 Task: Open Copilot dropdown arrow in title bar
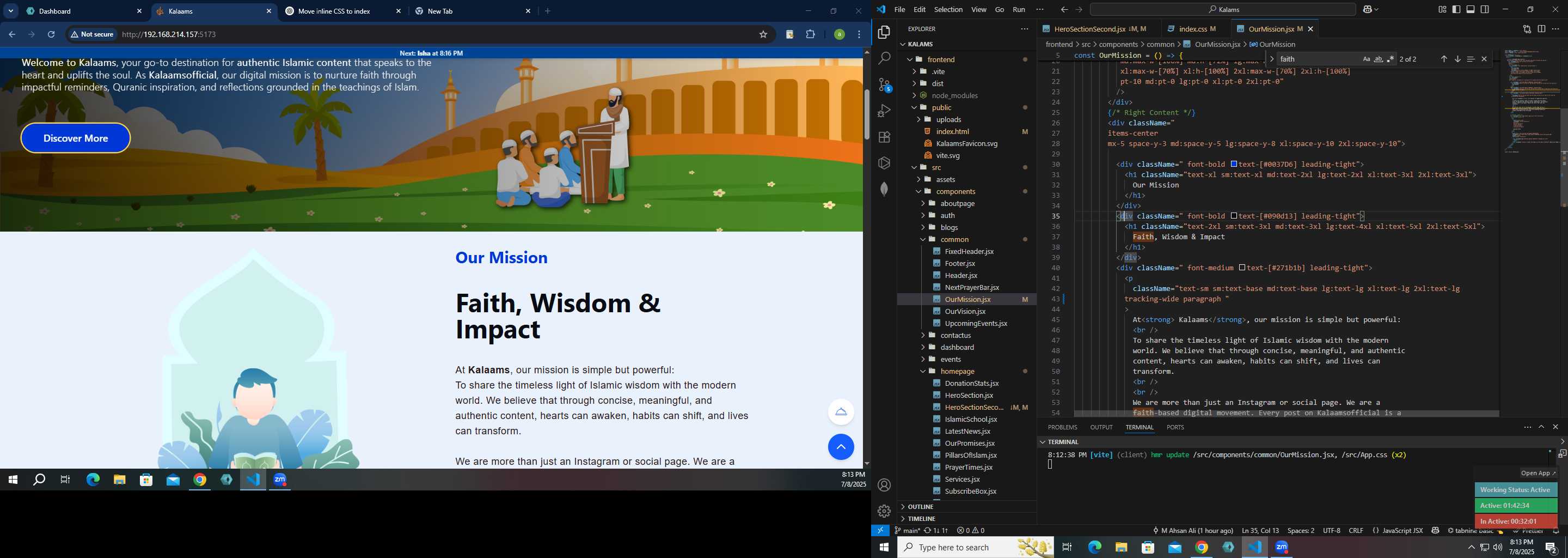click(1377, 10)
